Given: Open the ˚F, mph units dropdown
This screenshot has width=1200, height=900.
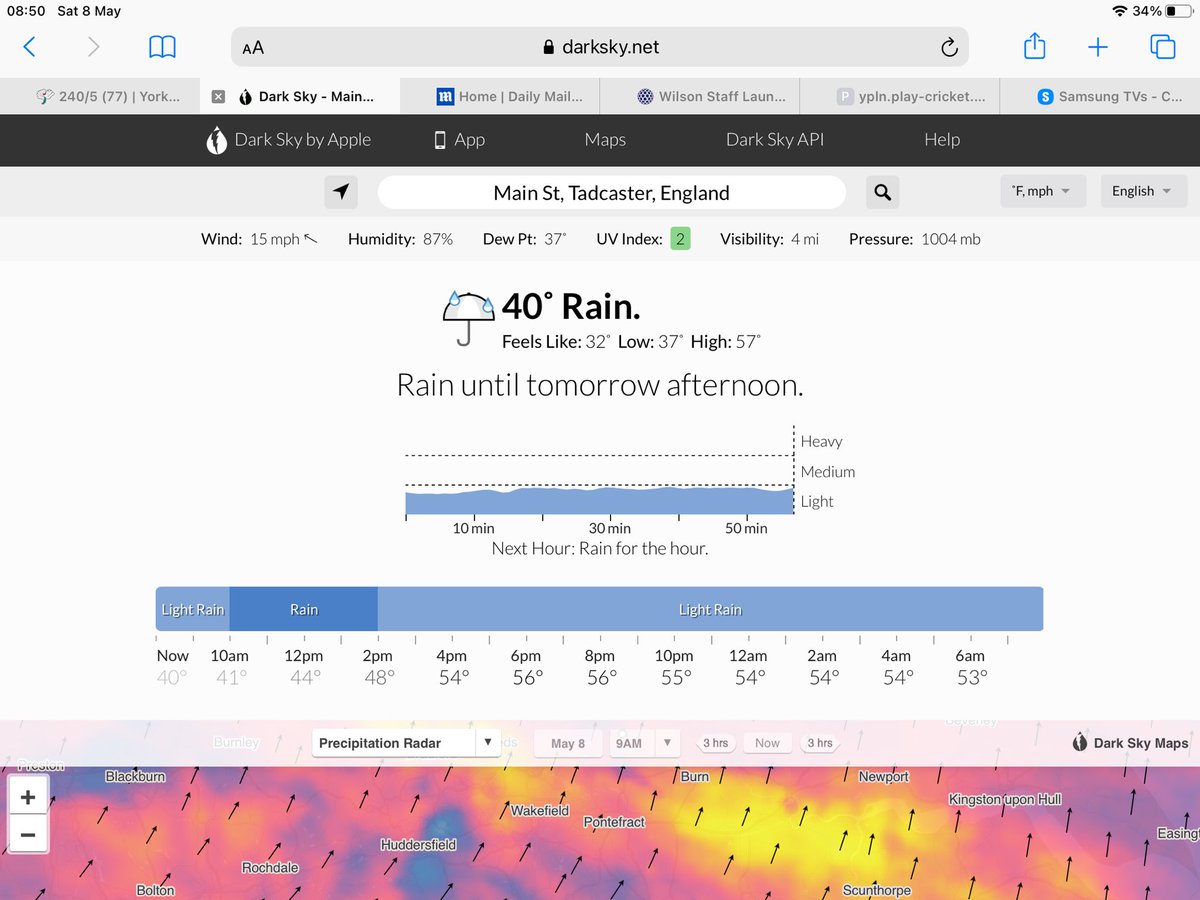Looking at the screenshot, I should [x=1043, y=191].
